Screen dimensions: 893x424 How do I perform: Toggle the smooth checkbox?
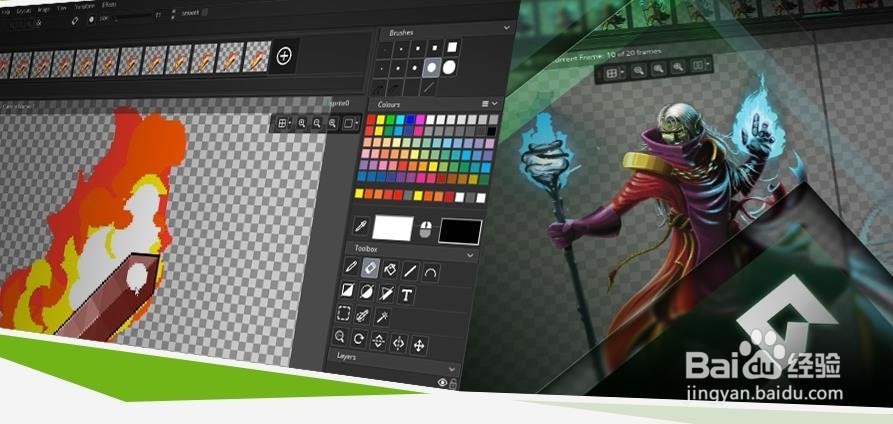(x=205, y=12)
